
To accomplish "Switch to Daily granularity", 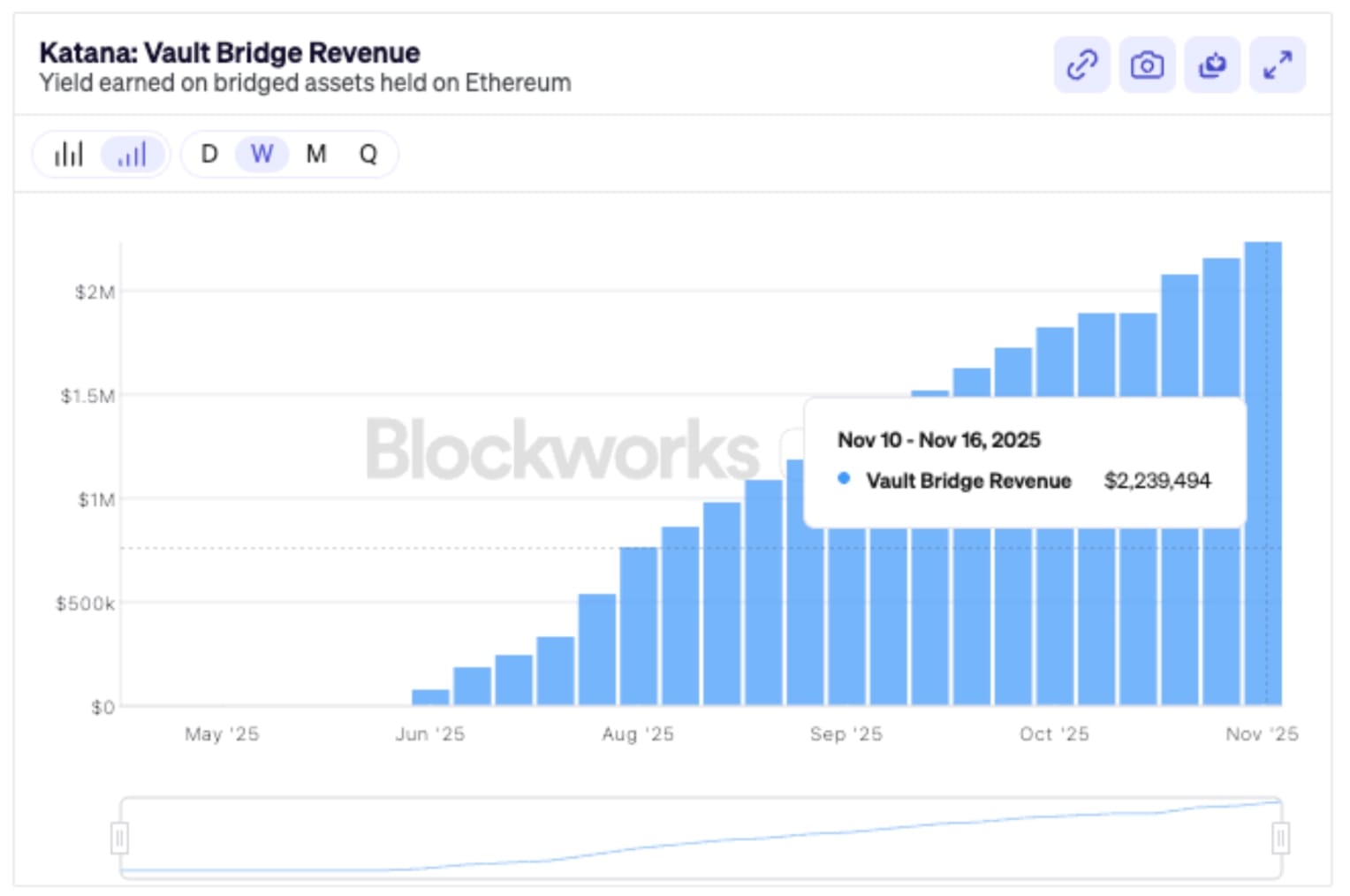I will pos(209,154).
